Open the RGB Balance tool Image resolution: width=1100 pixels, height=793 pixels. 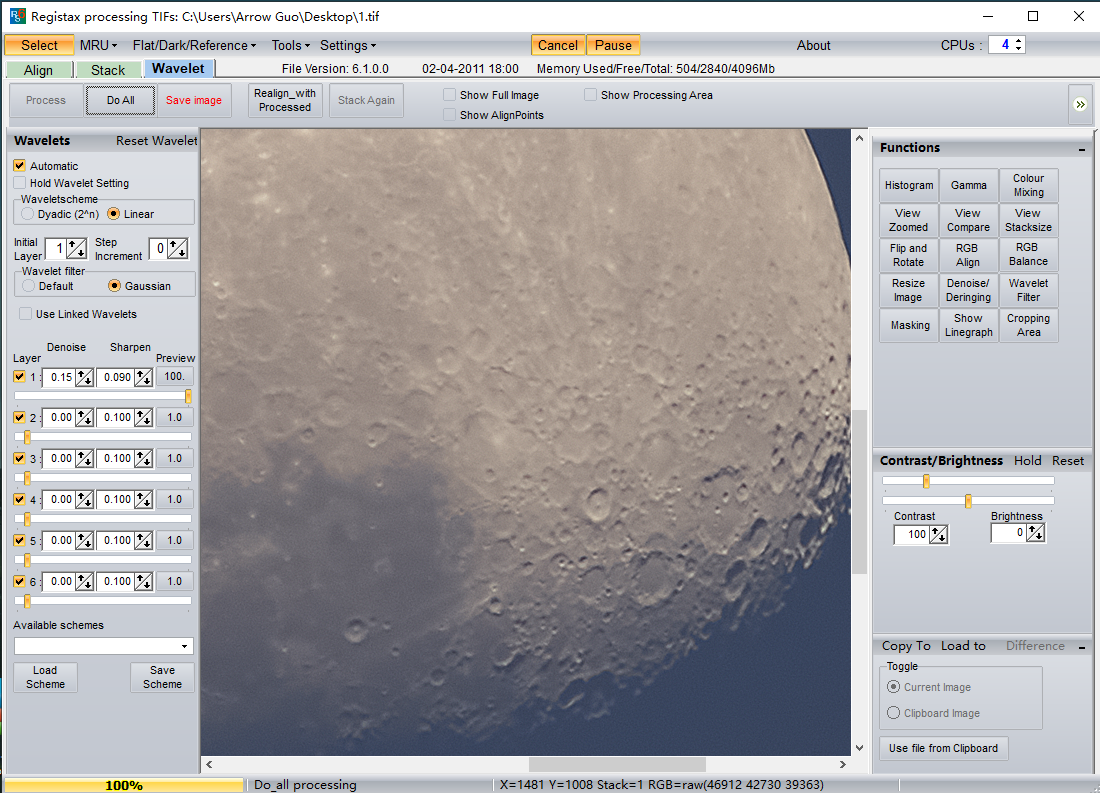click(x=1028, y=255)
